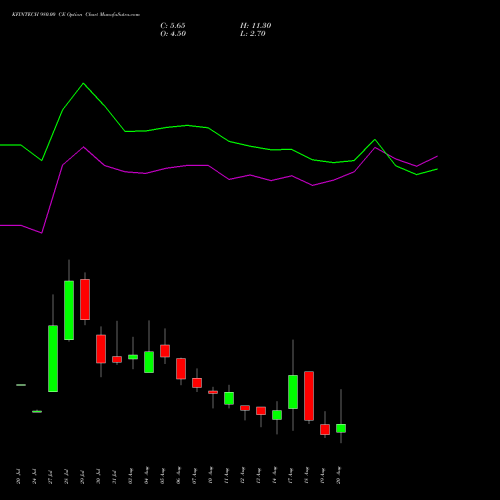Select the red candle for 19 Aug

click(x=325, y=429)
